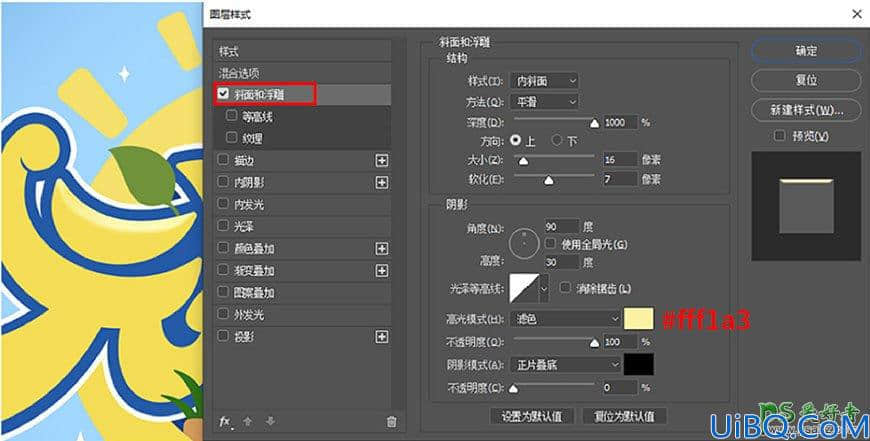Open the 方法 dropdown showing 平滑
Viewport: 870px width, 441px height.
click(x=544, y=102)
